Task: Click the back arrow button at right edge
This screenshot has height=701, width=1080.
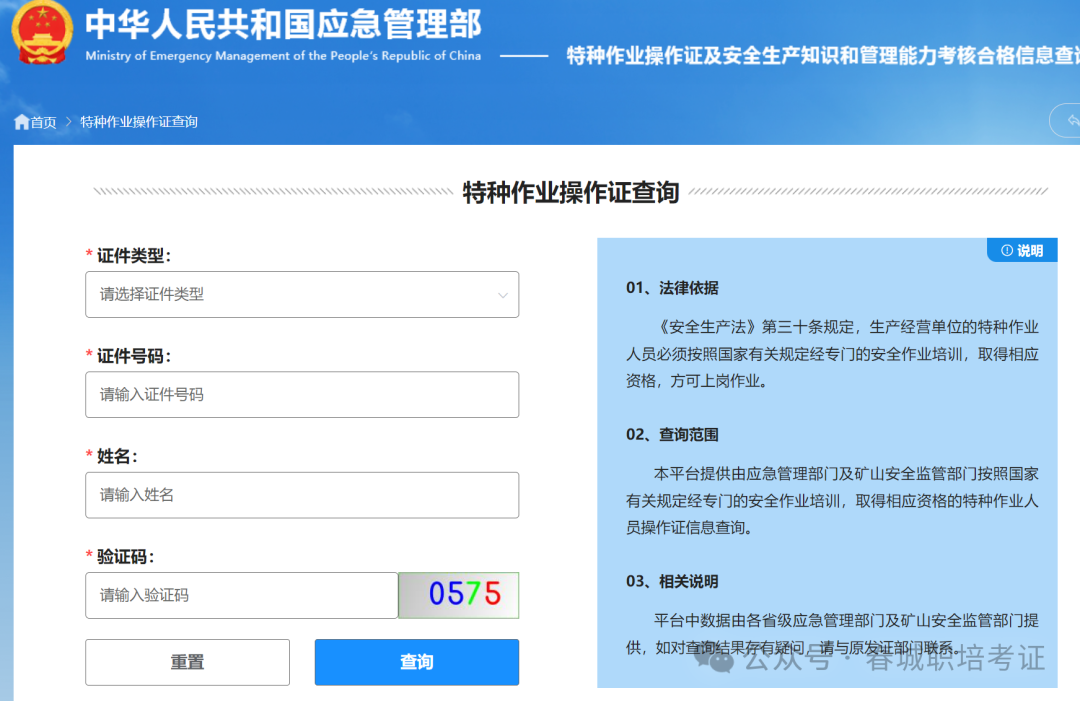Action: coord(1066,121)
